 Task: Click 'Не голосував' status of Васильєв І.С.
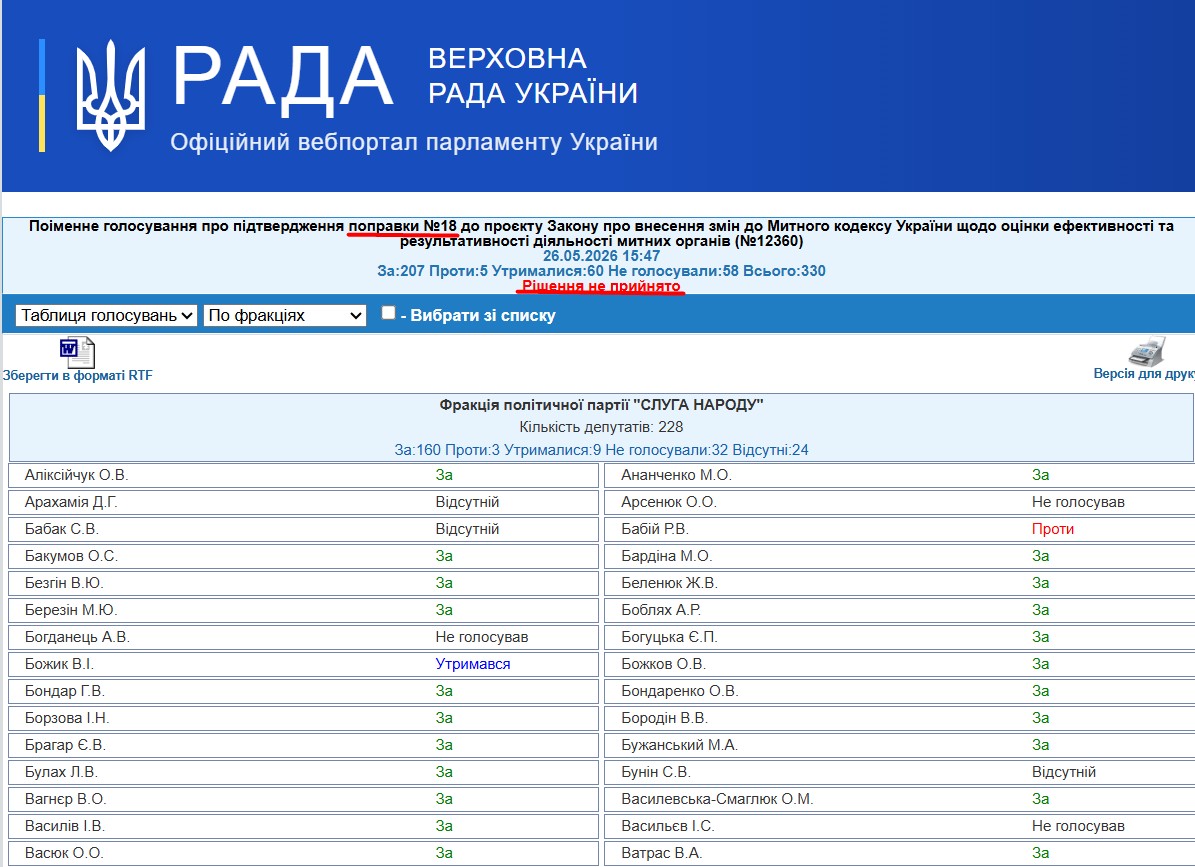(1078, 826)
